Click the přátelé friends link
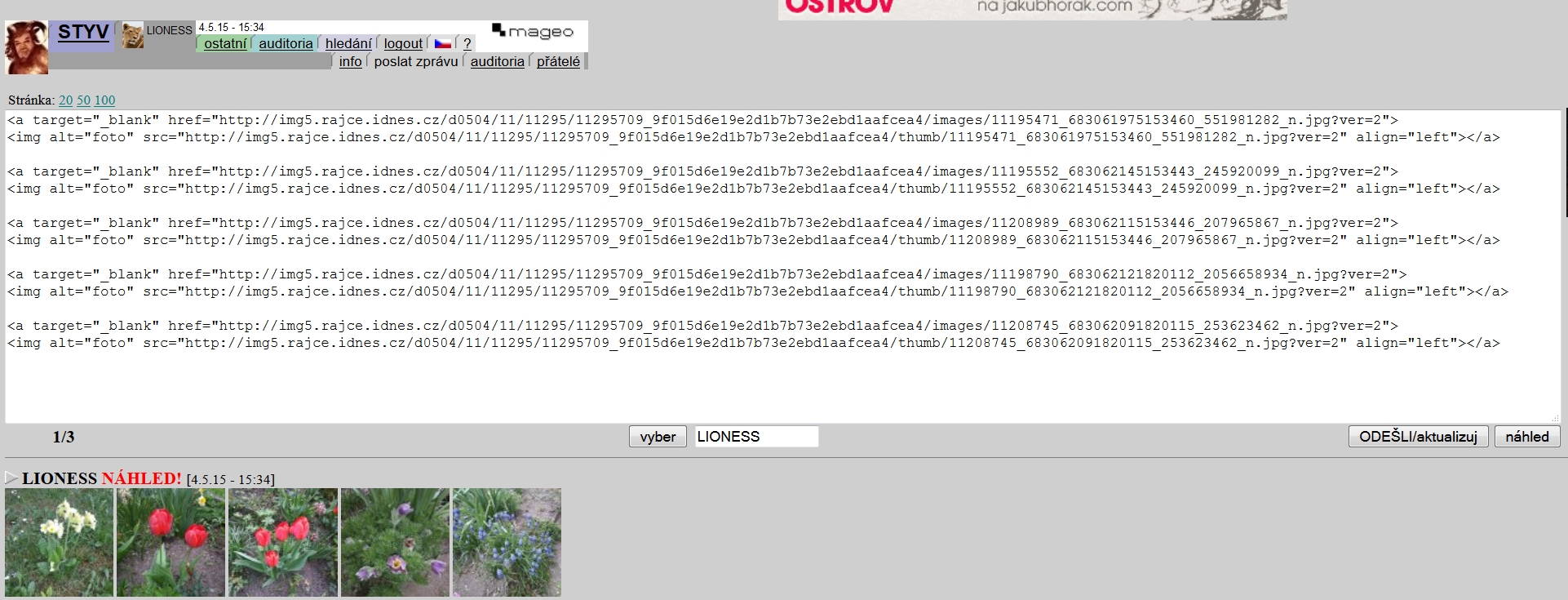The height and width of the screenshot is (600, 1568). tap(558, 61)
